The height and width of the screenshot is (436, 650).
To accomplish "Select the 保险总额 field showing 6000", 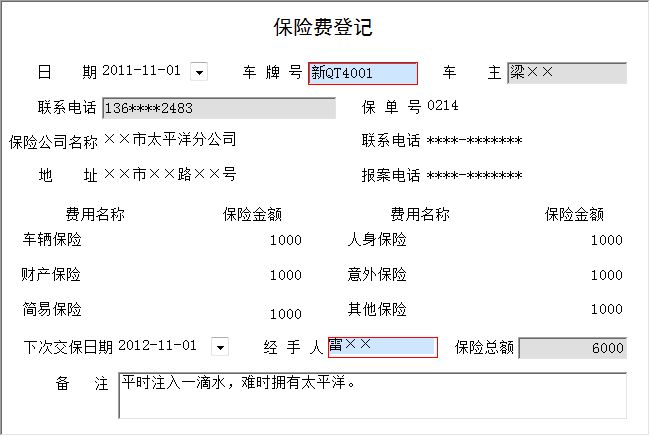I will [x=572, y=348].
